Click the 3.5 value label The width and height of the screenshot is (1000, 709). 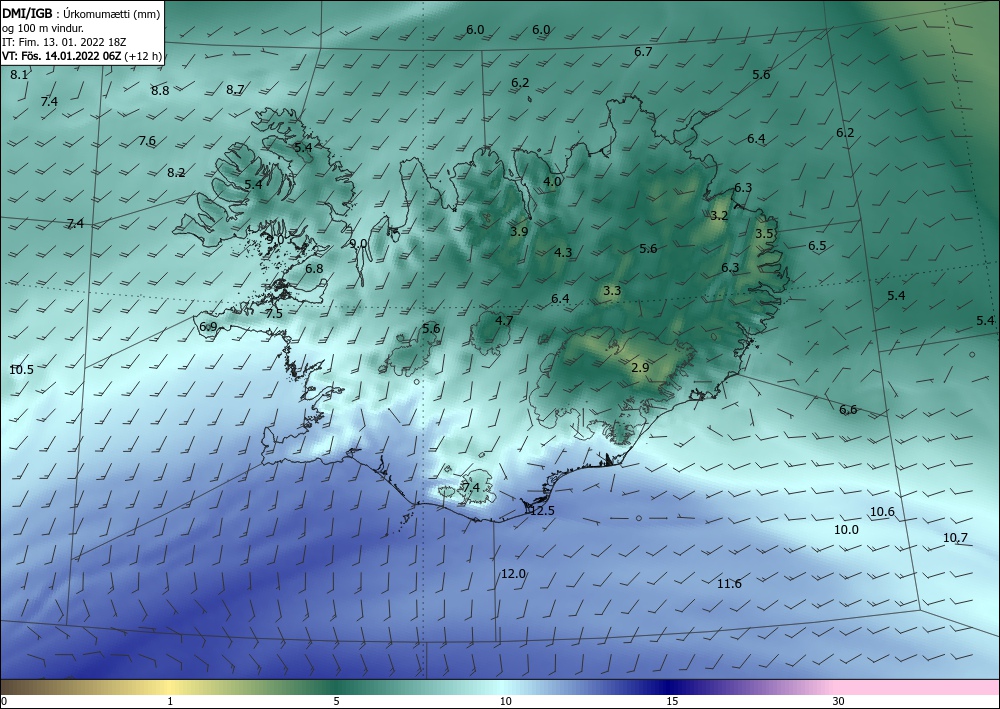pyautogui.click(x=764, y=234)
